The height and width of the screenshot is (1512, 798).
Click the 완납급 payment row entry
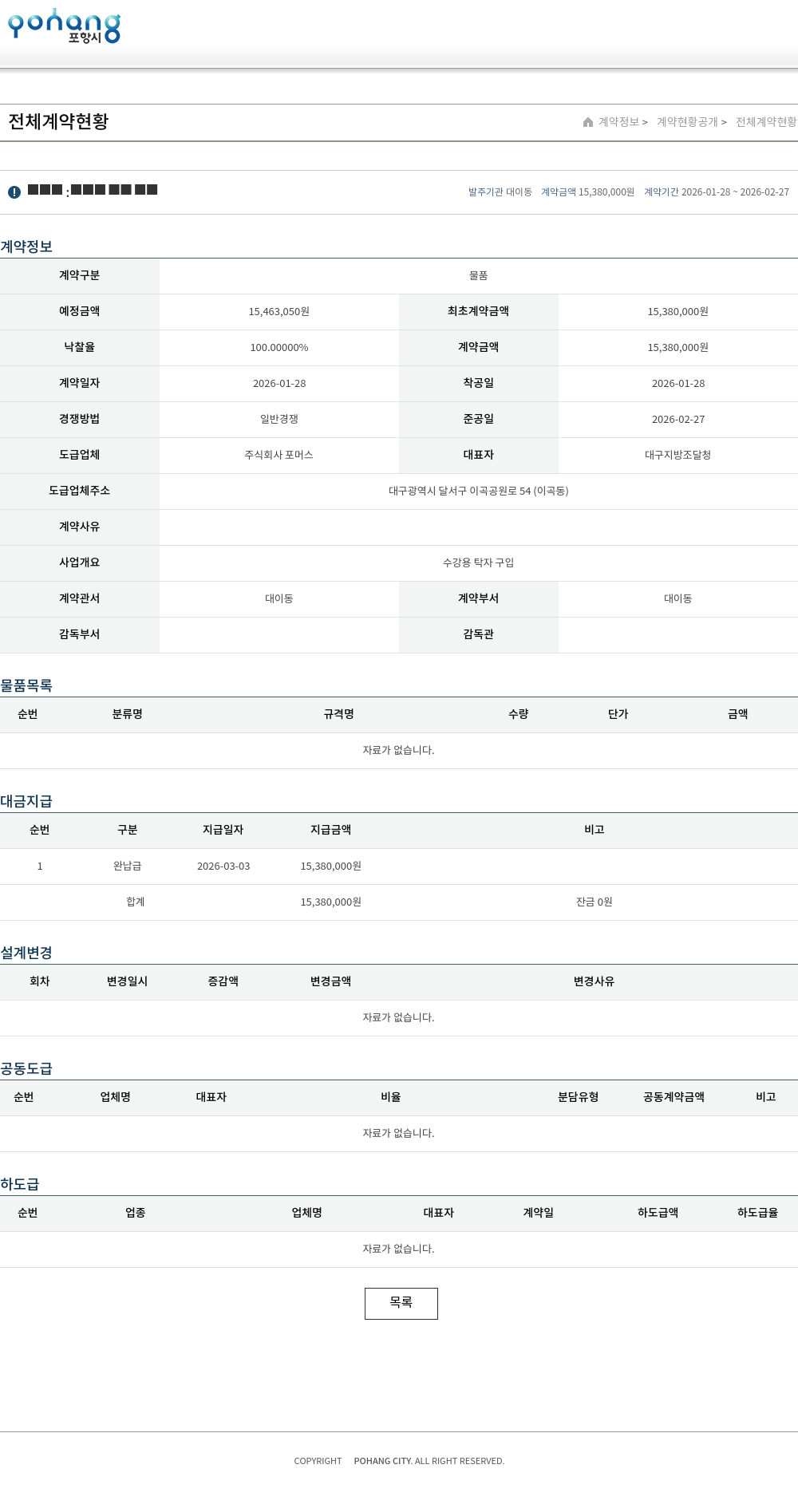tap(127, 866)
